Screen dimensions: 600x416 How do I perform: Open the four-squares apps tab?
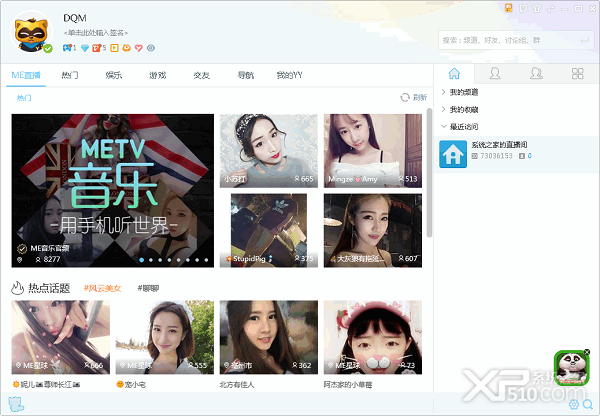[x=577, y=73]
